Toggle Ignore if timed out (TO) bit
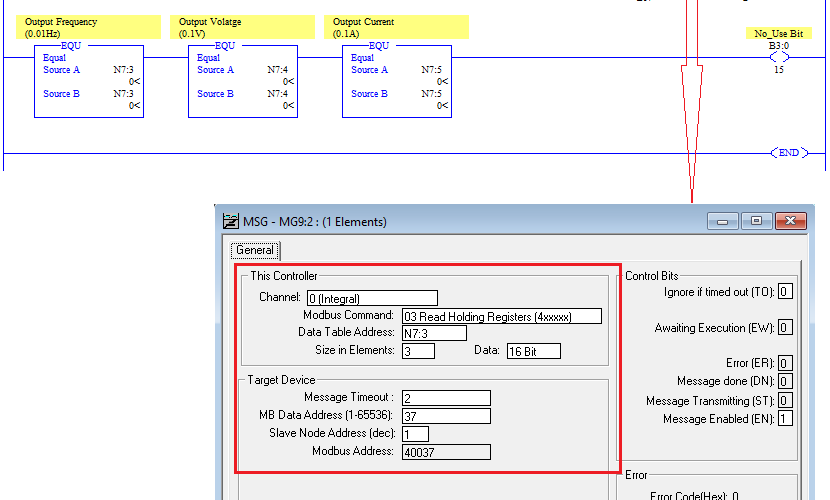The height and width of the screenshot is (500, 830). [785, 292]
